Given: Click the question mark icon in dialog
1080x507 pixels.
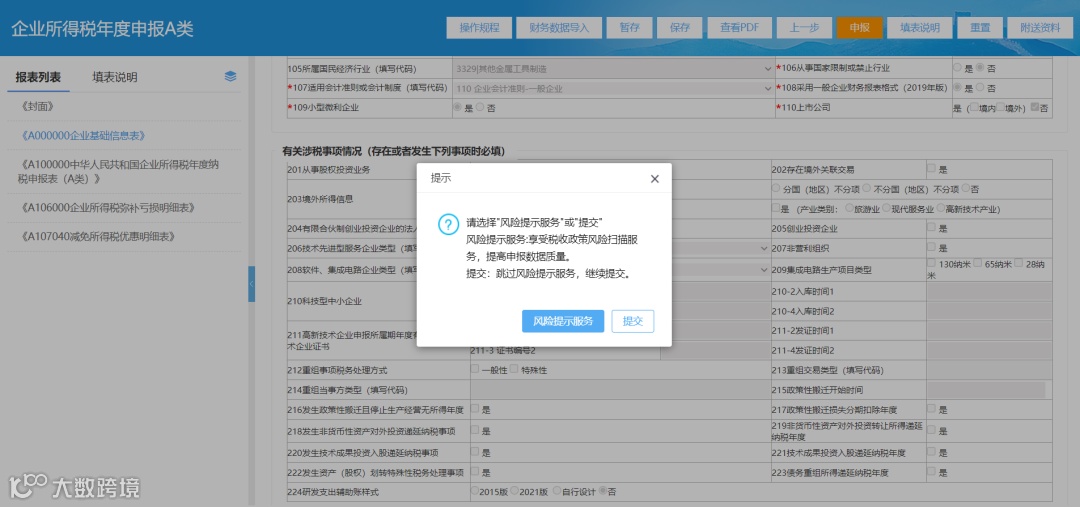Looking at the screenshot, I should [x=448, y=224].
